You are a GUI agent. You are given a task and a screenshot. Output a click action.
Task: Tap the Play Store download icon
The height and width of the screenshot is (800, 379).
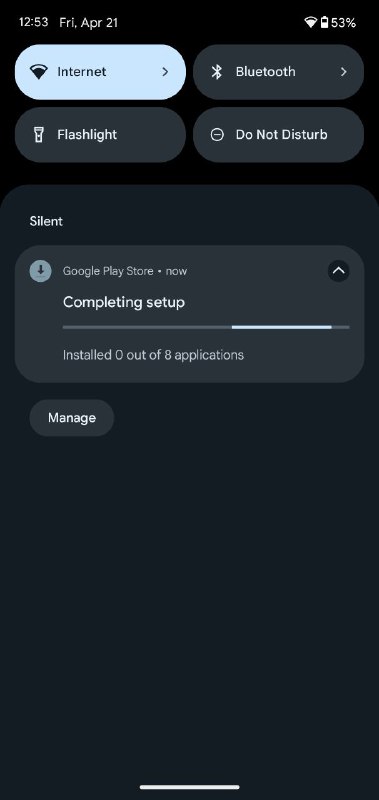pos(40,270)
